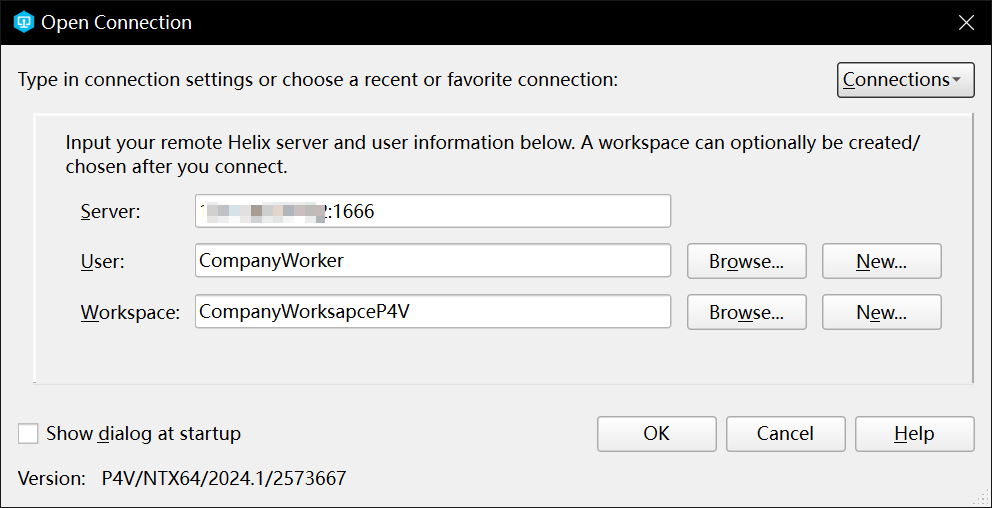Click the version text P4V/NTX64/2024.1/2573667
992x508 pixels.
coord(224,478)
